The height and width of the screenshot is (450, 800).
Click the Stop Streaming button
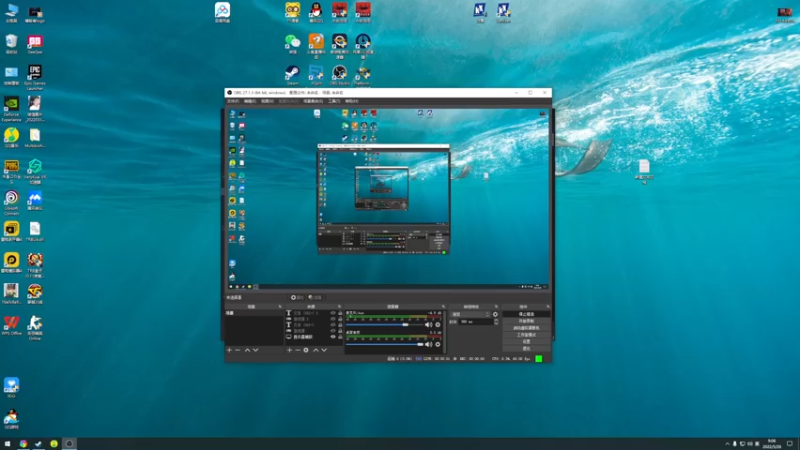click(526, 314)
